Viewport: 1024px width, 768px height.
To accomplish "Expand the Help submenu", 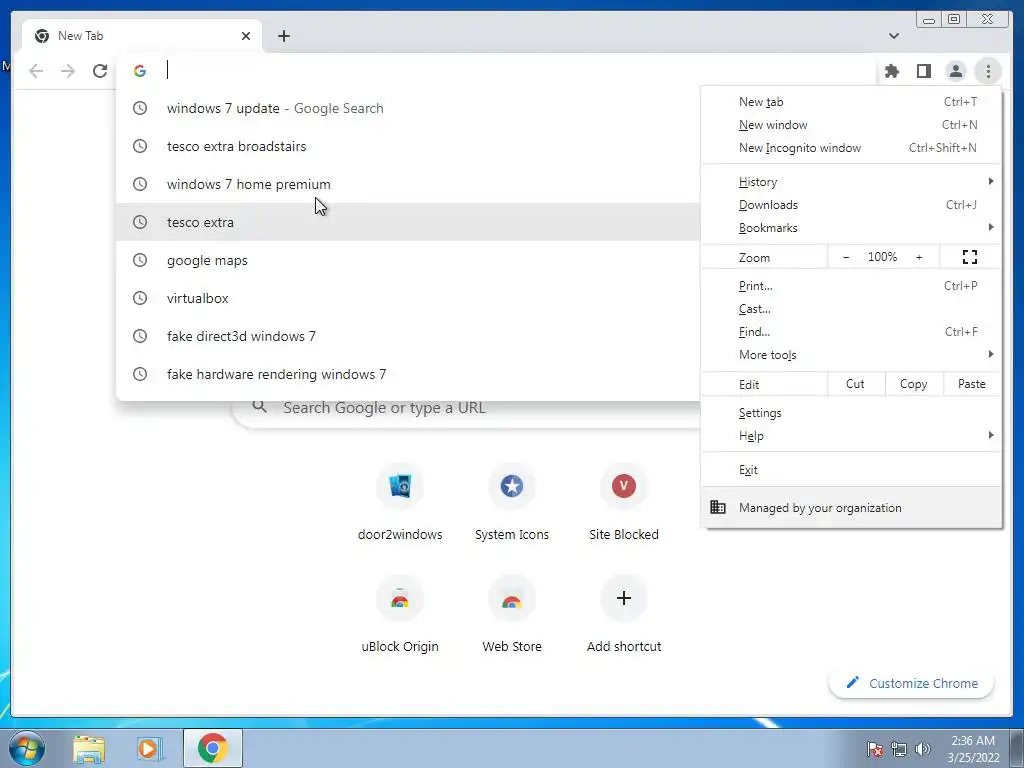I will point(851,436).
